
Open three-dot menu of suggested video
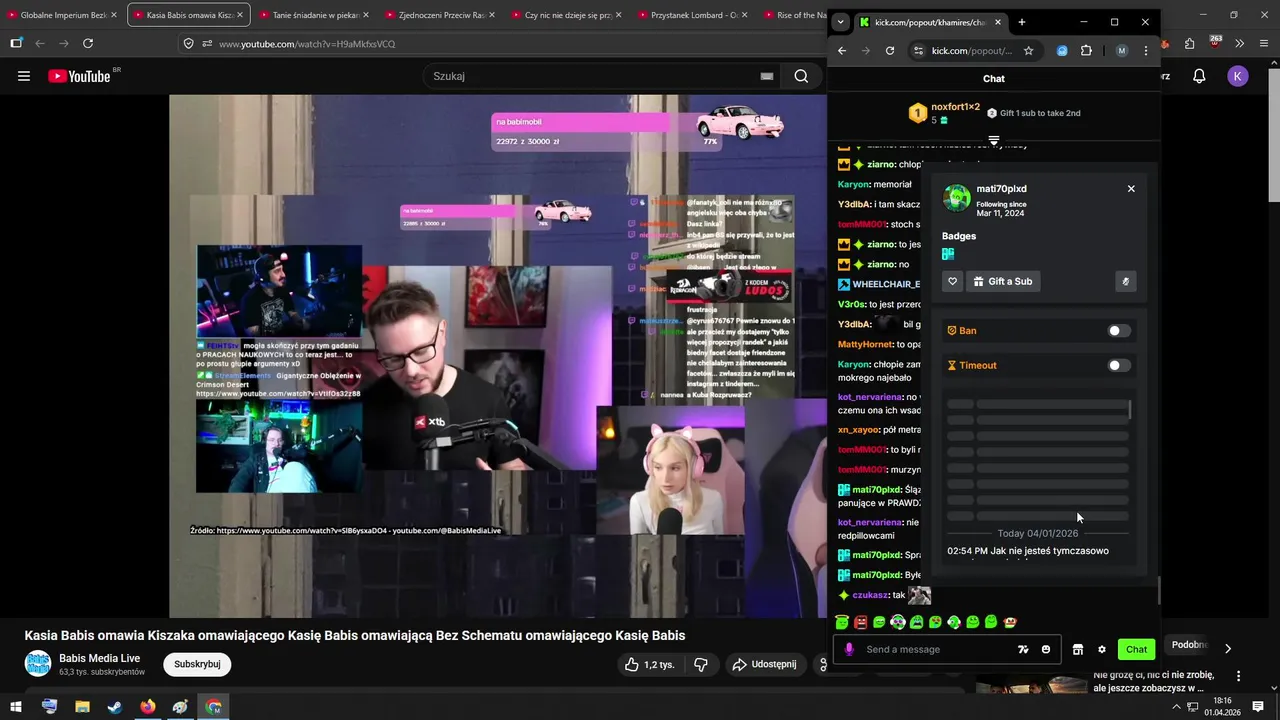coord(1238,677)
